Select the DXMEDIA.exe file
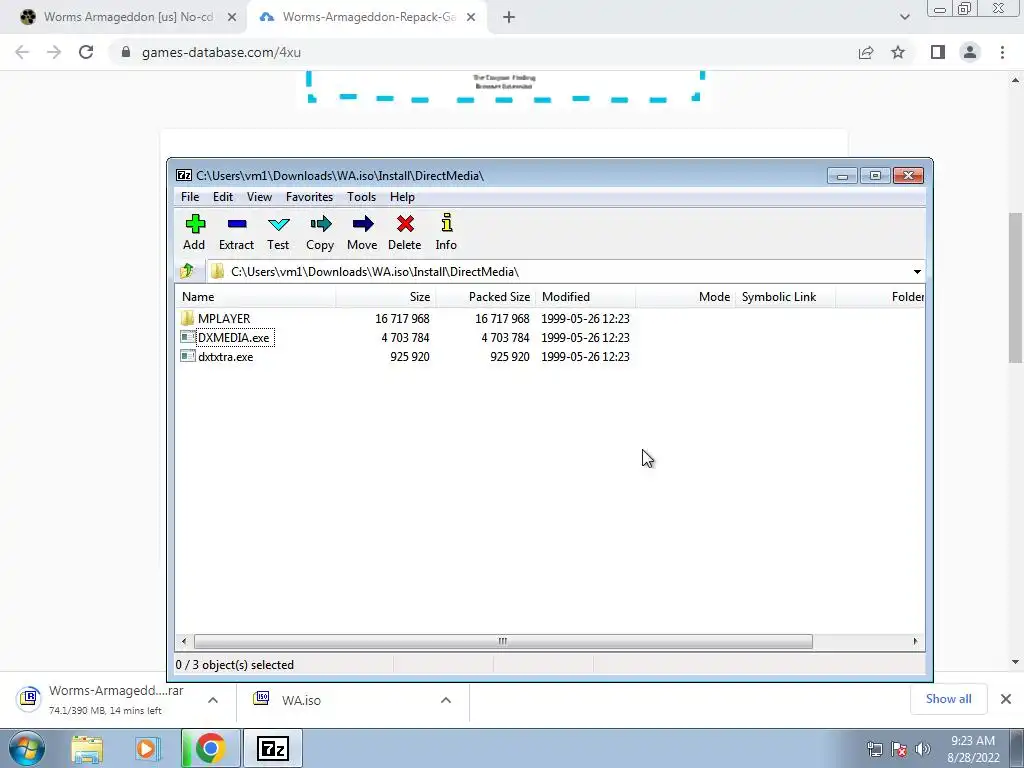 233,338
